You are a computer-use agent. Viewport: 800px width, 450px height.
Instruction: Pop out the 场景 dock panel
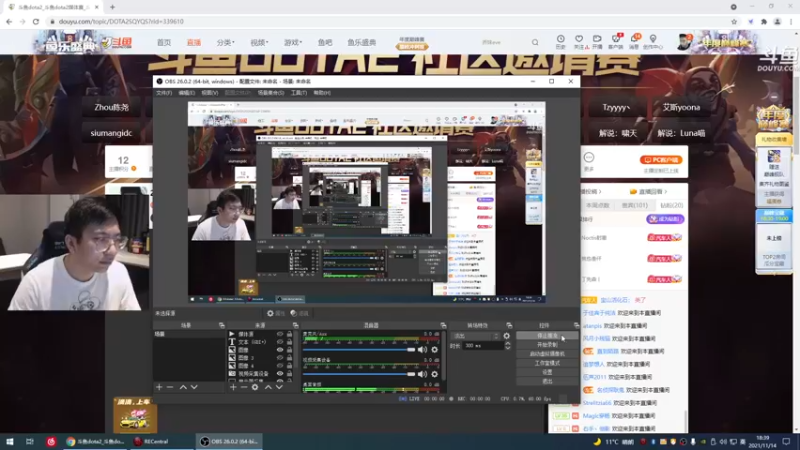pyautogui.click(x=221, y=325)
